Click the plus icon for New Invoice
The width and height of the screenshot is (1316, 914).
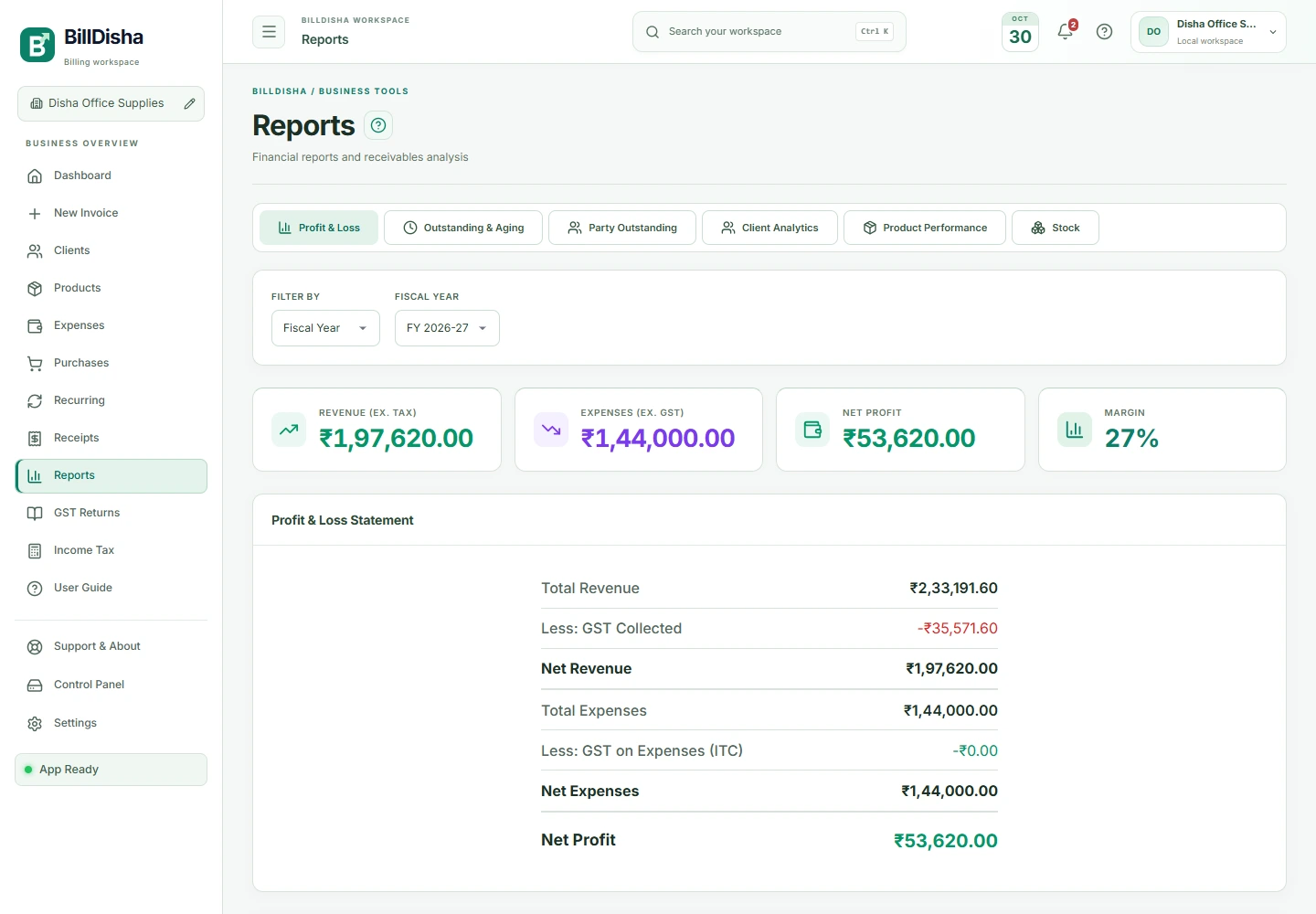tap(35, 213)
